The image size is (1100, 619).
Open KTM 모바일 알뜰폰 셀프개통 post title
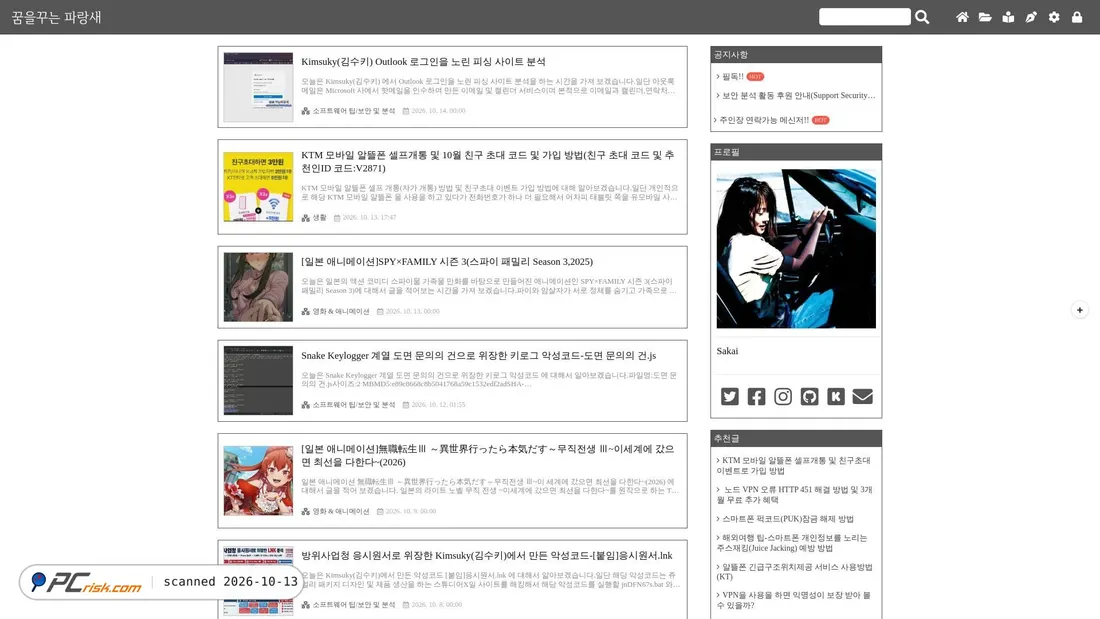pyautogui.click(x=488, y=161)
